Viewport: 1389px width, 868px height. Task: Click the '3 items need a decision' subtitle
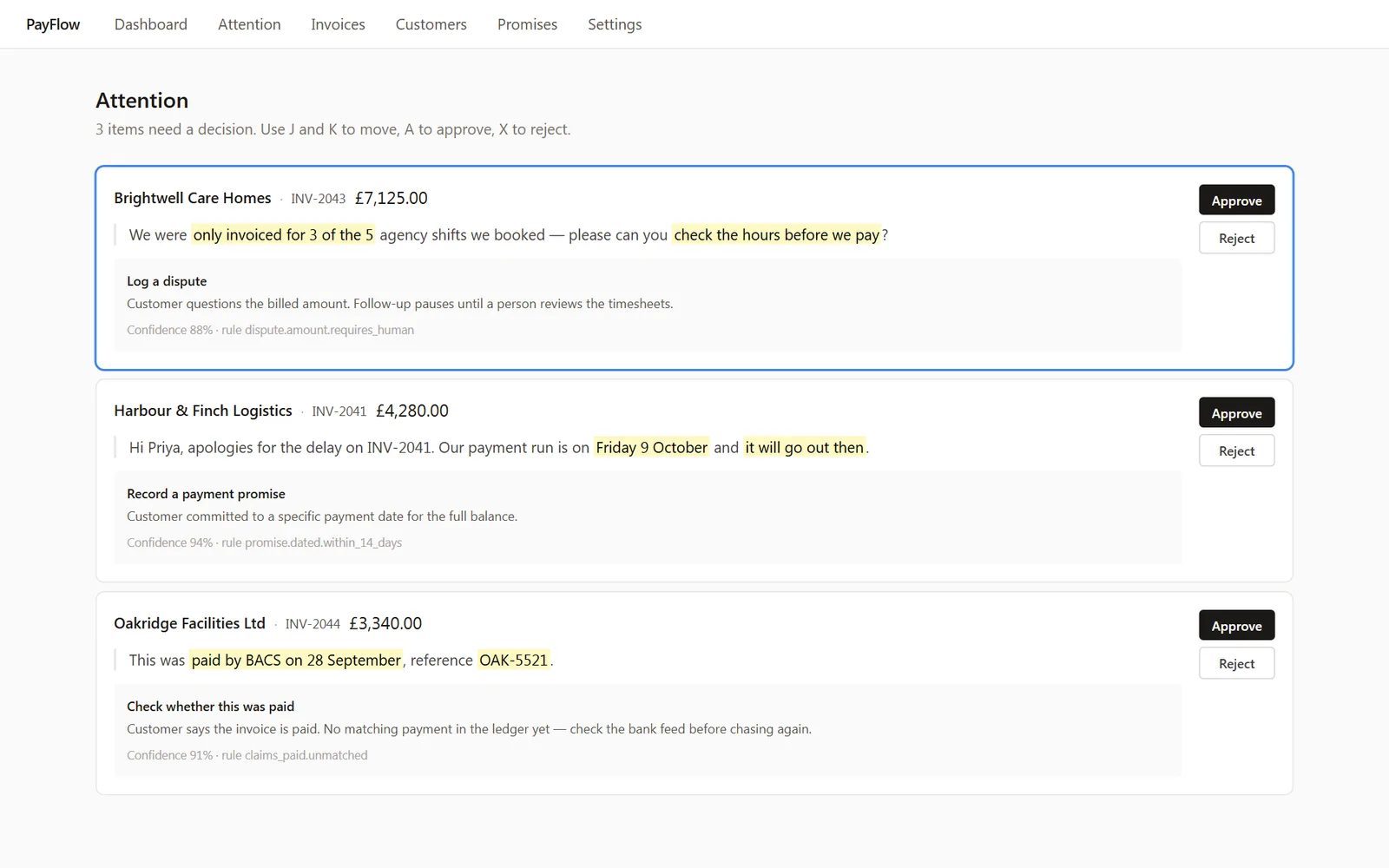click(x=332, y=129)
